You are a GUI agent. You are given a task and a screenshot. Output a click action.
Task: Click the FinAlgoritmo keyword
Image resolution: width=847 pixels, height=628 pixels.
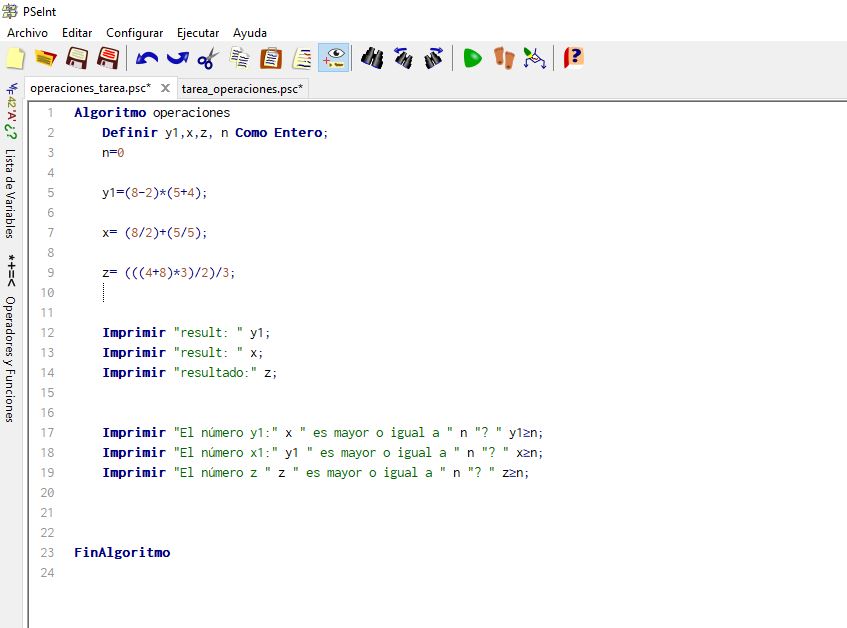point(122,552)
